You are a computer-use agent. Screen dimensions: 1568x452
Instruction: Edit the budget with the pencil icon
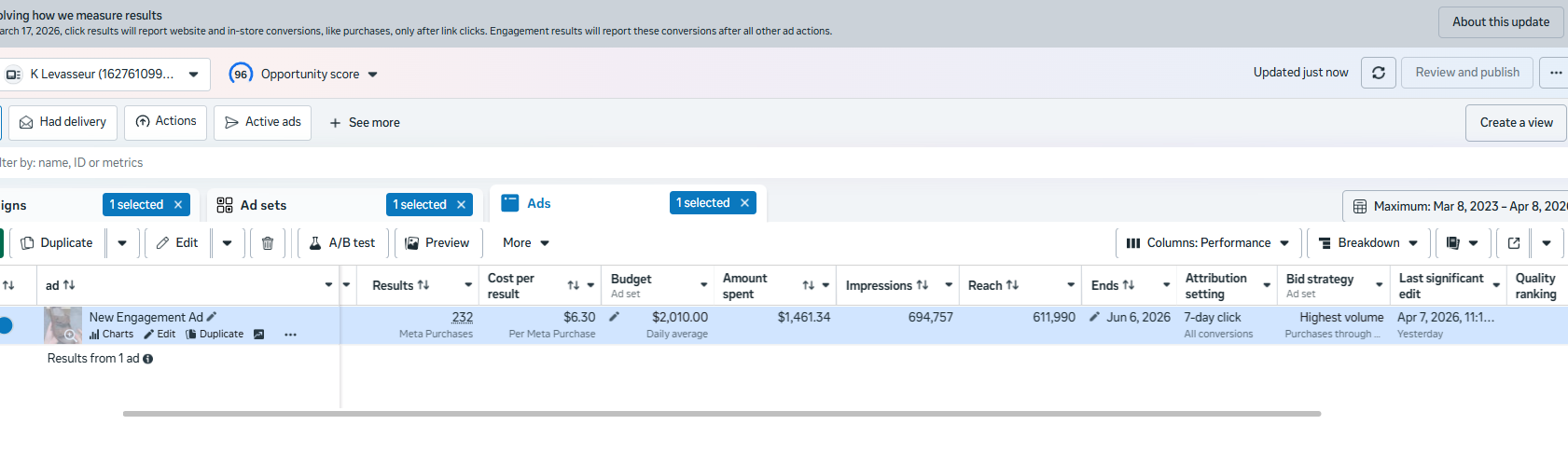[614, 317]
